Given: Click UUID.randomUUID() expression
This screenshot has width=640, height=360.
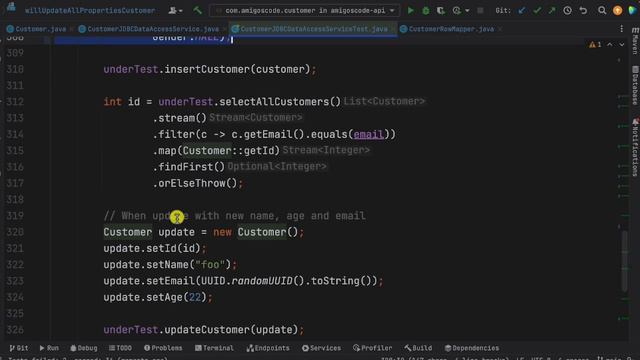Looking at the screenshot, I should (253, 281).
